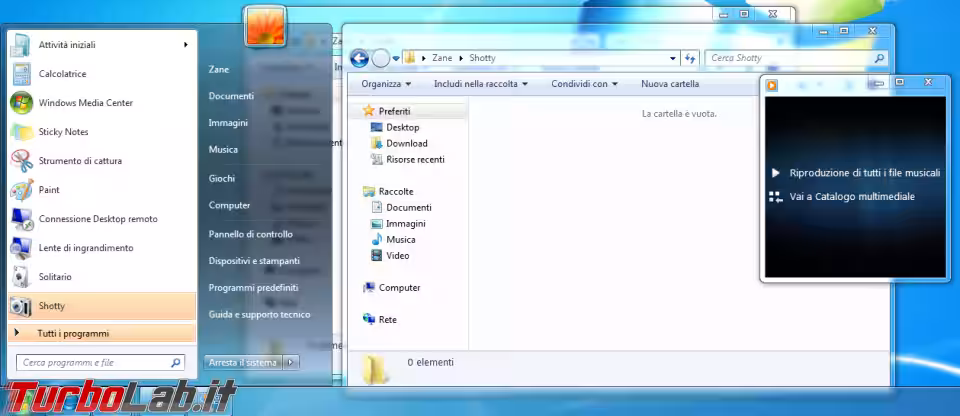The height and width of the screenshot is (416, 960).
Task: Click Arresta il sistema button
Action: (243, 363)
